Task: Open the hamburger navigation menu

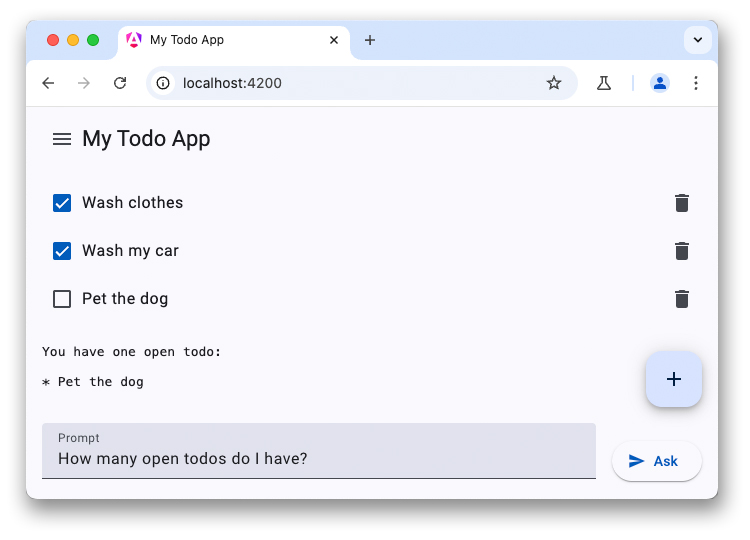Action: pyautogui.click(x=62, y=139)
